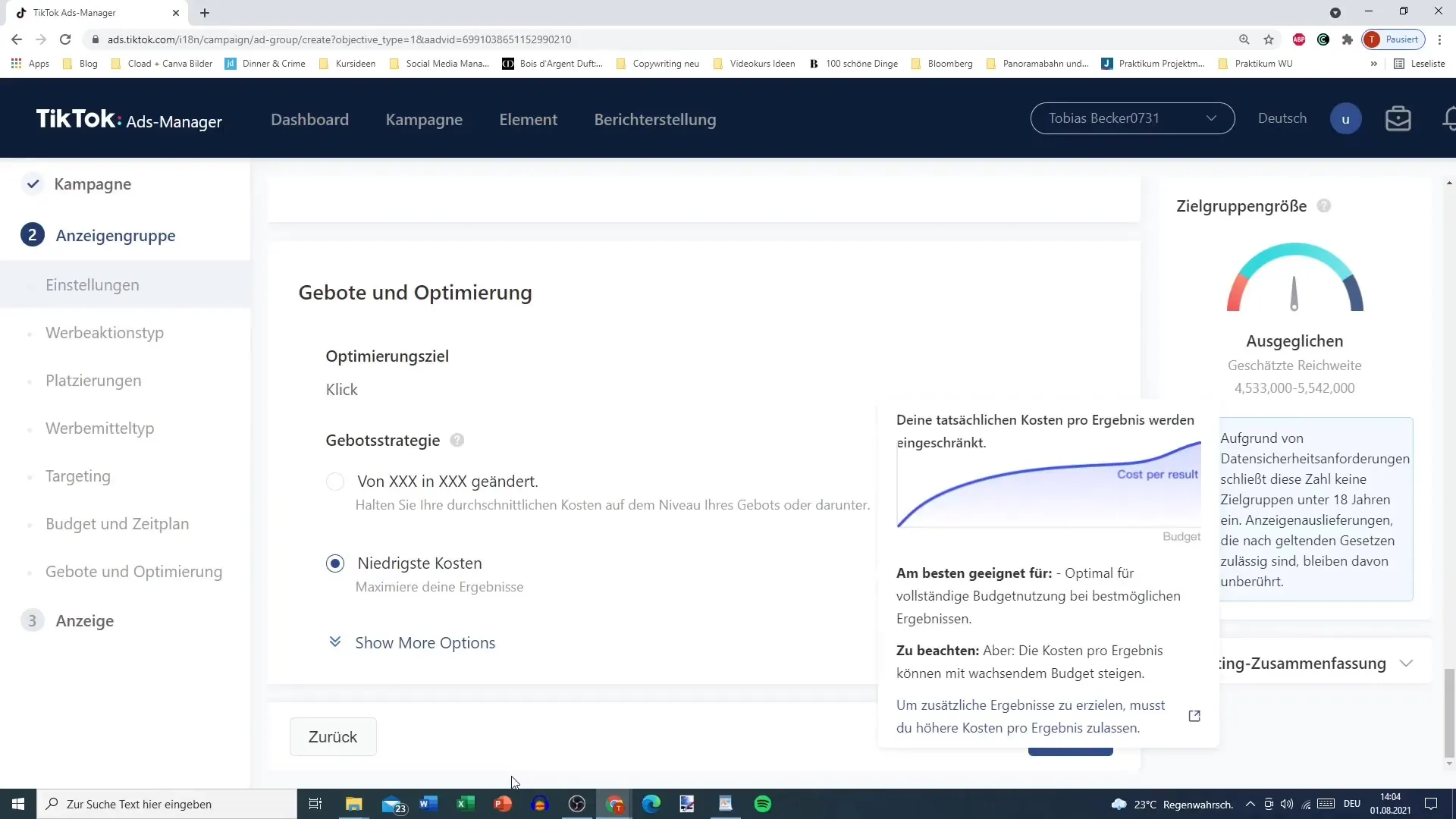The image size is (1456, 819).
Task: Click the AdBlock Plus extension icon
Action: (x=1299, y=39)
